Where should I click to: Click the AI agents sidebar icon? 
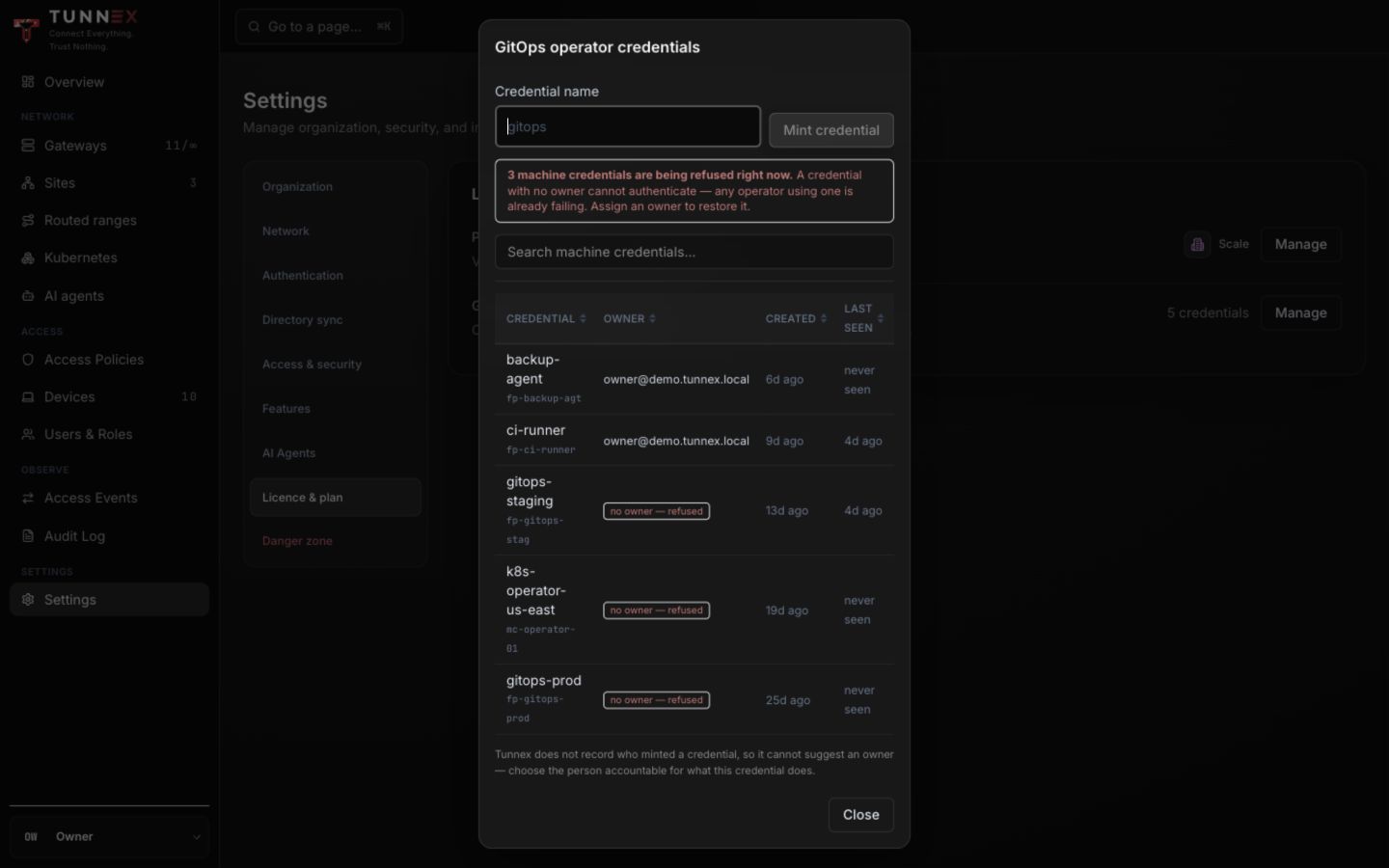(x=28, y=296)
